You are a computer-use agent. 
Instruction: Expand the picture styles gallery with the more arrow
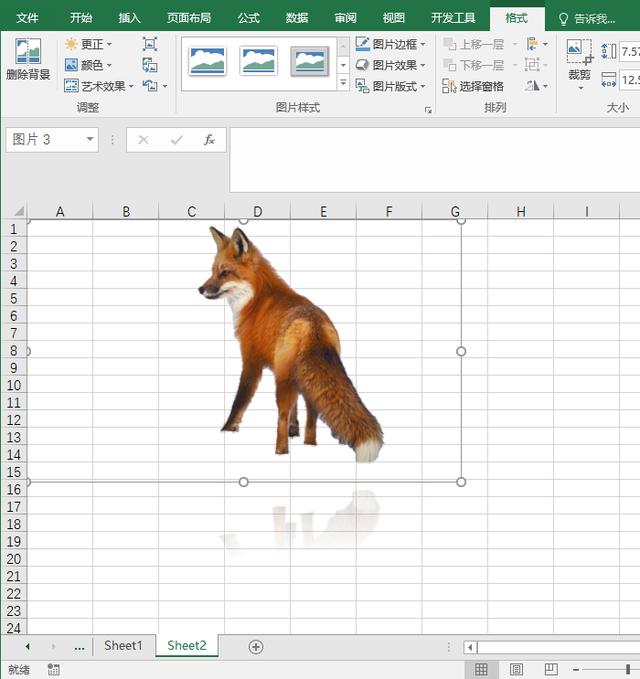pos(343,82)
